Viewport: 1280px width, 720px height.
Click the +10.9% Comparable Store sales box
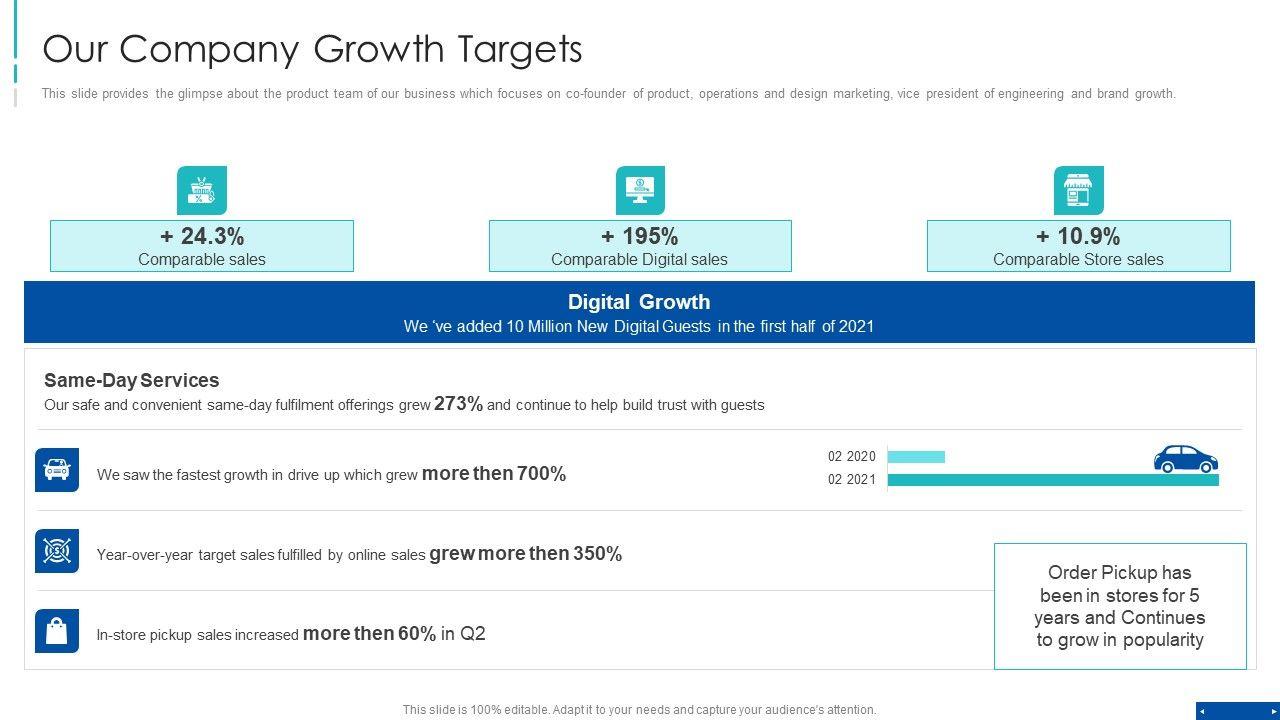tap(1078, 246)
